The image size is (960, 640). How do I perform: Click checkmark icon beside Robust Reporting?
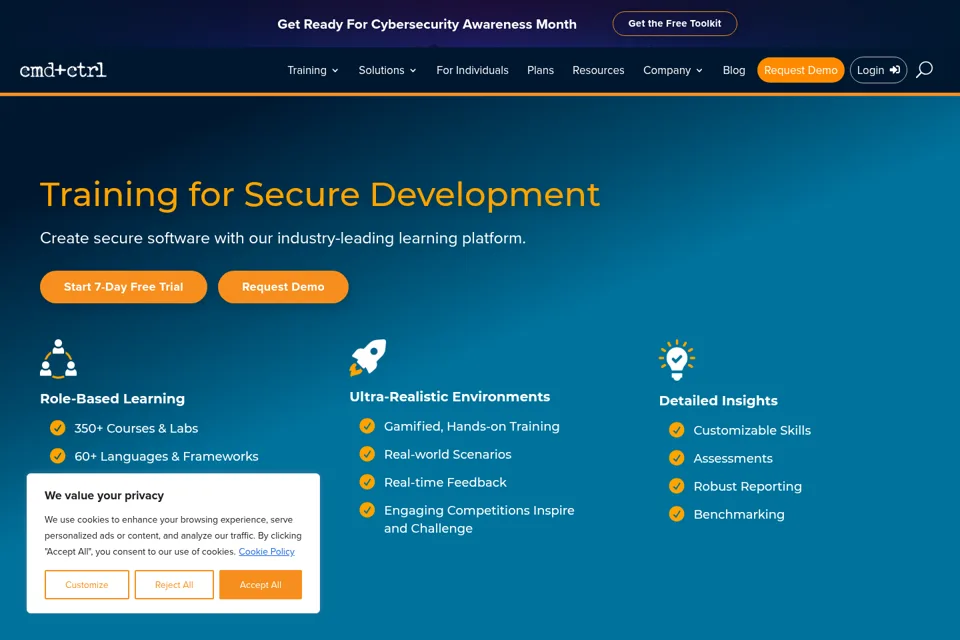pyautogui.click(x=677, y=486)
